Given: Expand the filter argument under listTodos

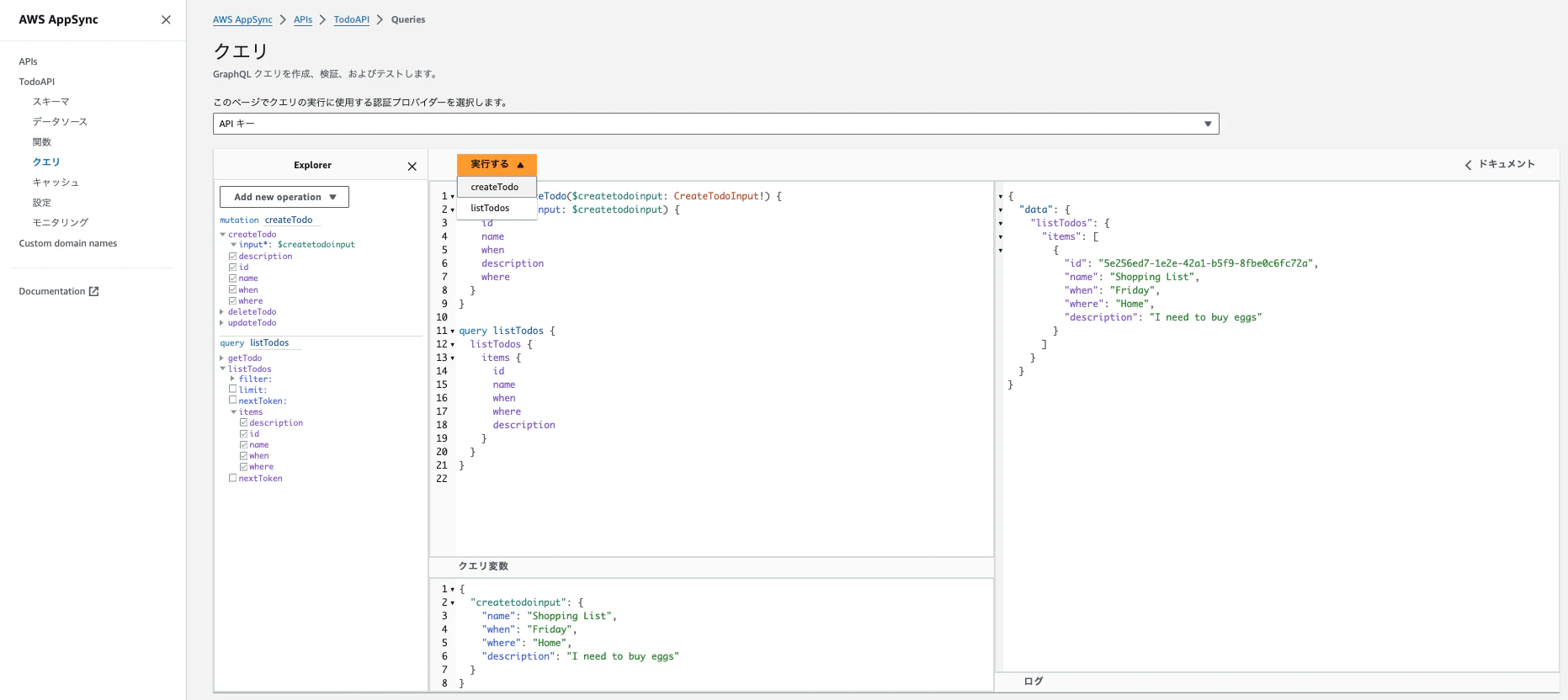Looking at the screenshot, I should coord(233,379).
